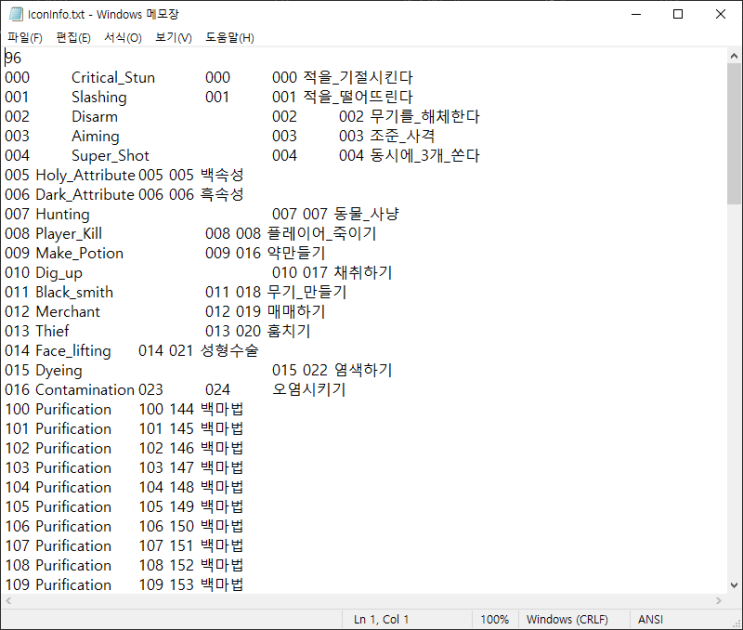This screenshot has width=743, height=630.
Task: Click 'Purification' on line 109
Action: [x=73, y=585]
